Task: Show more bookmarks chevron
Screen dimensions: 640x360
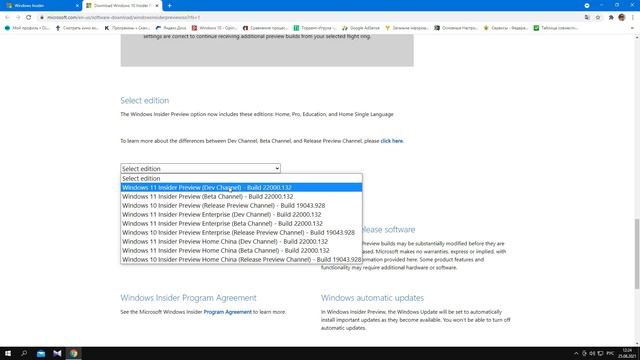Action: (632, 28)
